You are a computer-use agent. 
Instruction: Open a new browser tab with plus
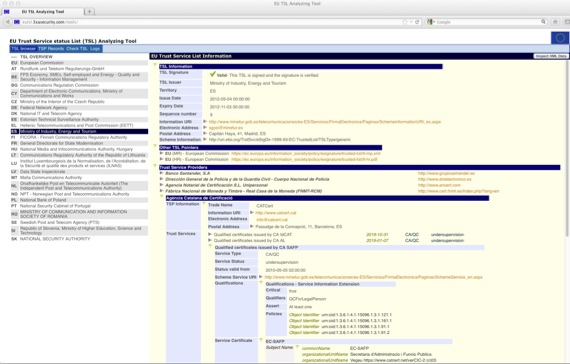pos(89,12)
